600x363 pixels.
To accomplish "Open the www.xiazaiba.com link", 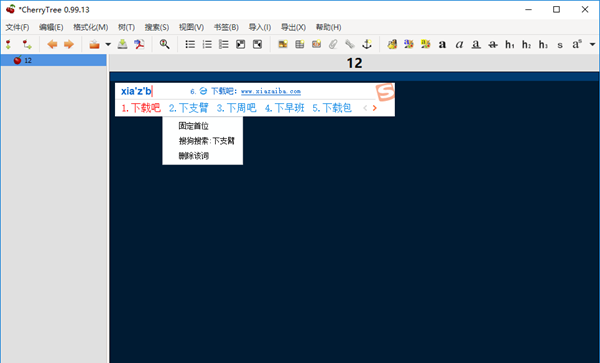I will 271,91.
